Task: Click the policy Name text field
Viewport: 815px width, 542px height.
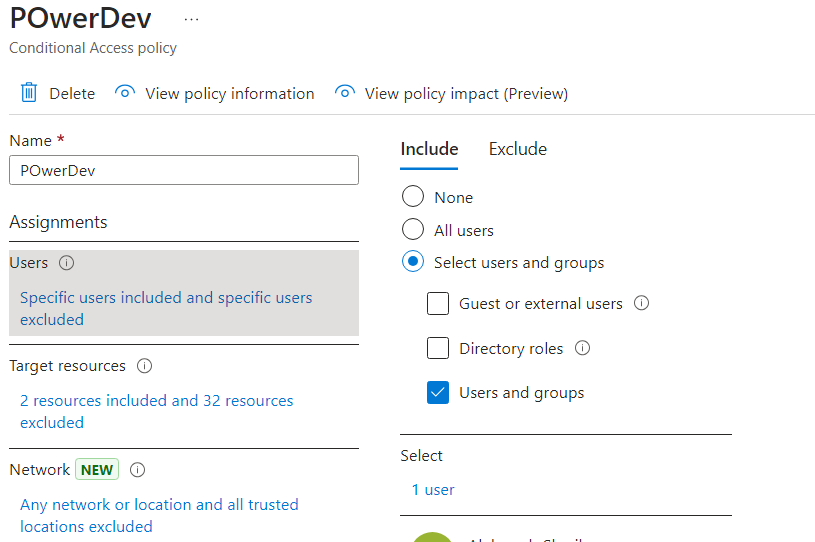Action: (x=184, y=170)
